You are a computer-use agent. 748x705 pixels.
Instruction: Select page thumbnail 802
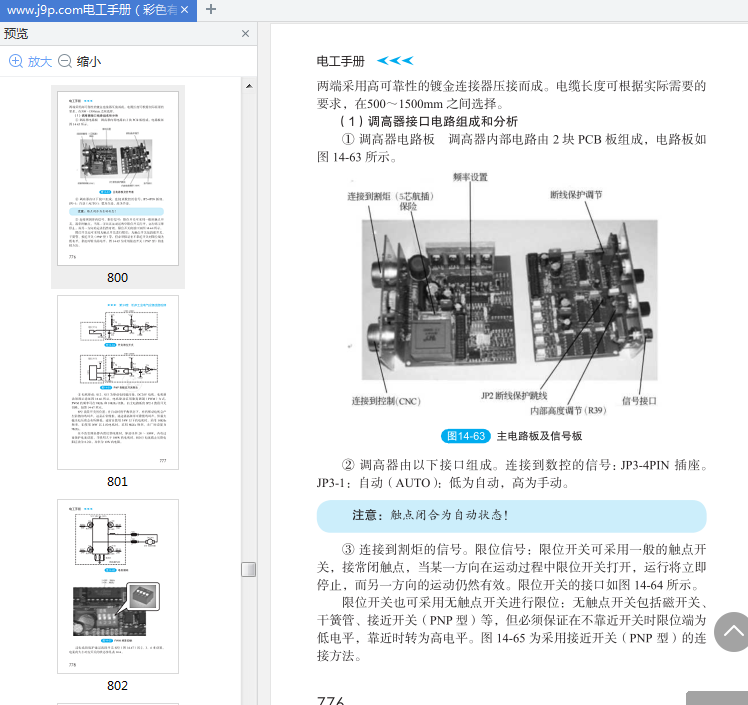(118, 586)
